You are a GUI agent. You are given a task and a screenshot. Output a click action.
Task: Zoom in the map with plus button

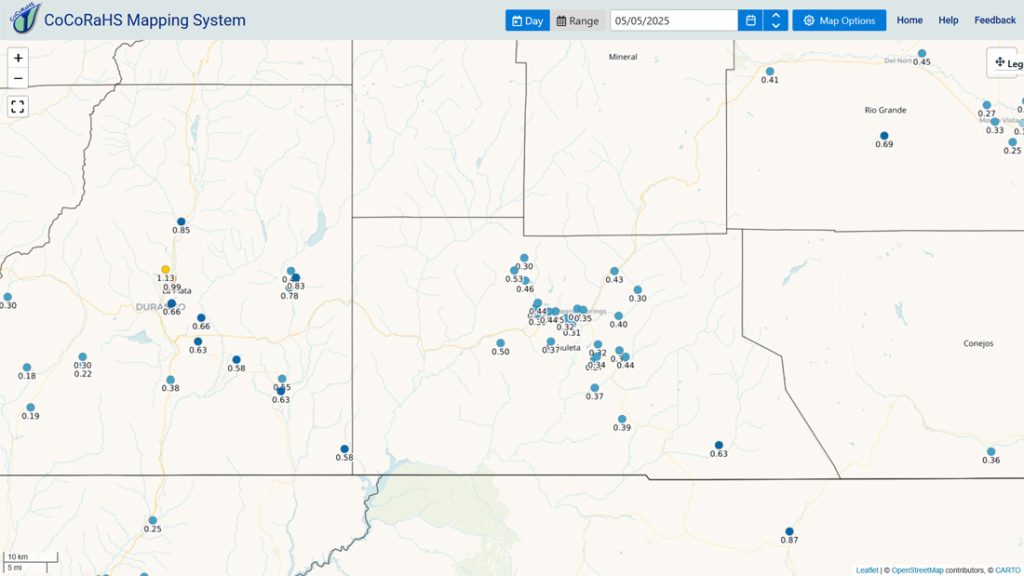pos(18,58)
